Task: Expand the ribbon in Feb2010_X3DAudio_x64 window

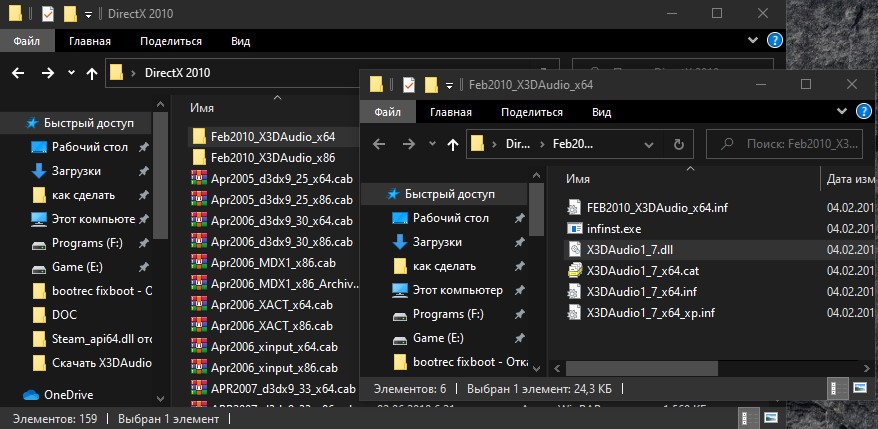Action: coord(842,111)
